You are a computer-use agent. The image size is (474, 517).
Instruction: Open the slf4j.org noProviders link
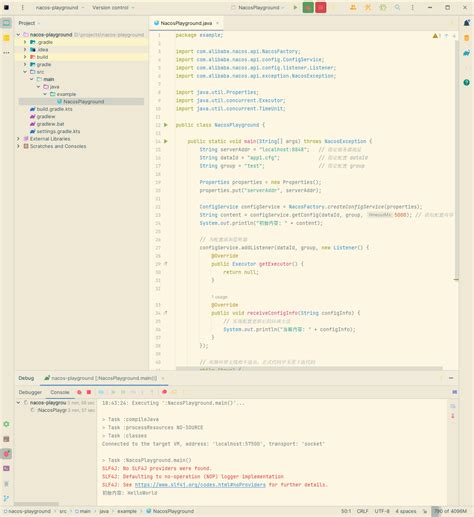[x=200, y=485]
